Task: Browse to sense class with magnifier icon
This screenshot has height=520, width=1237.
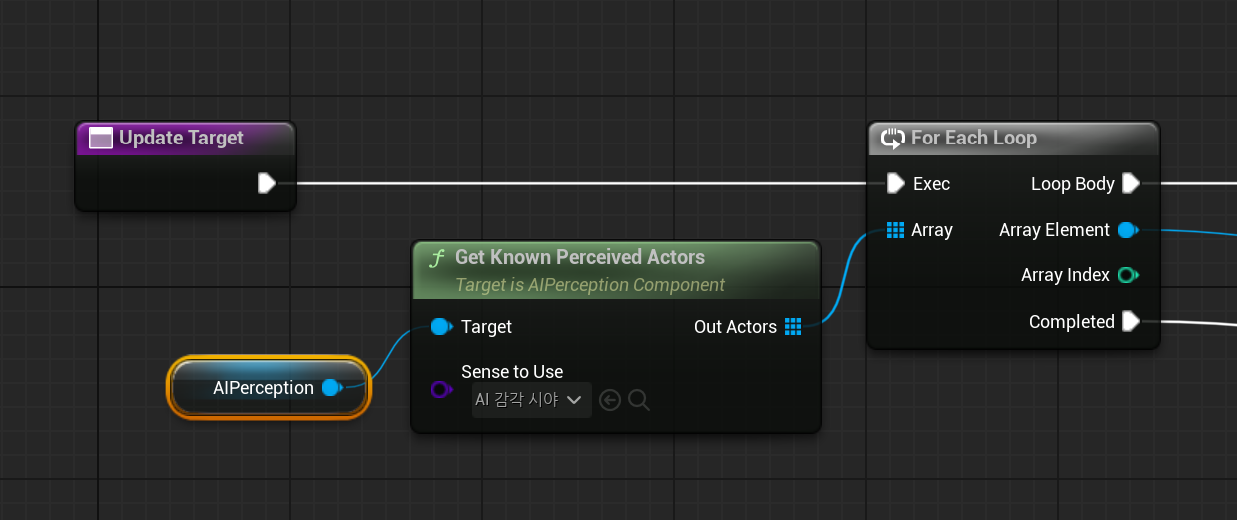Action: tap(640, 401)
